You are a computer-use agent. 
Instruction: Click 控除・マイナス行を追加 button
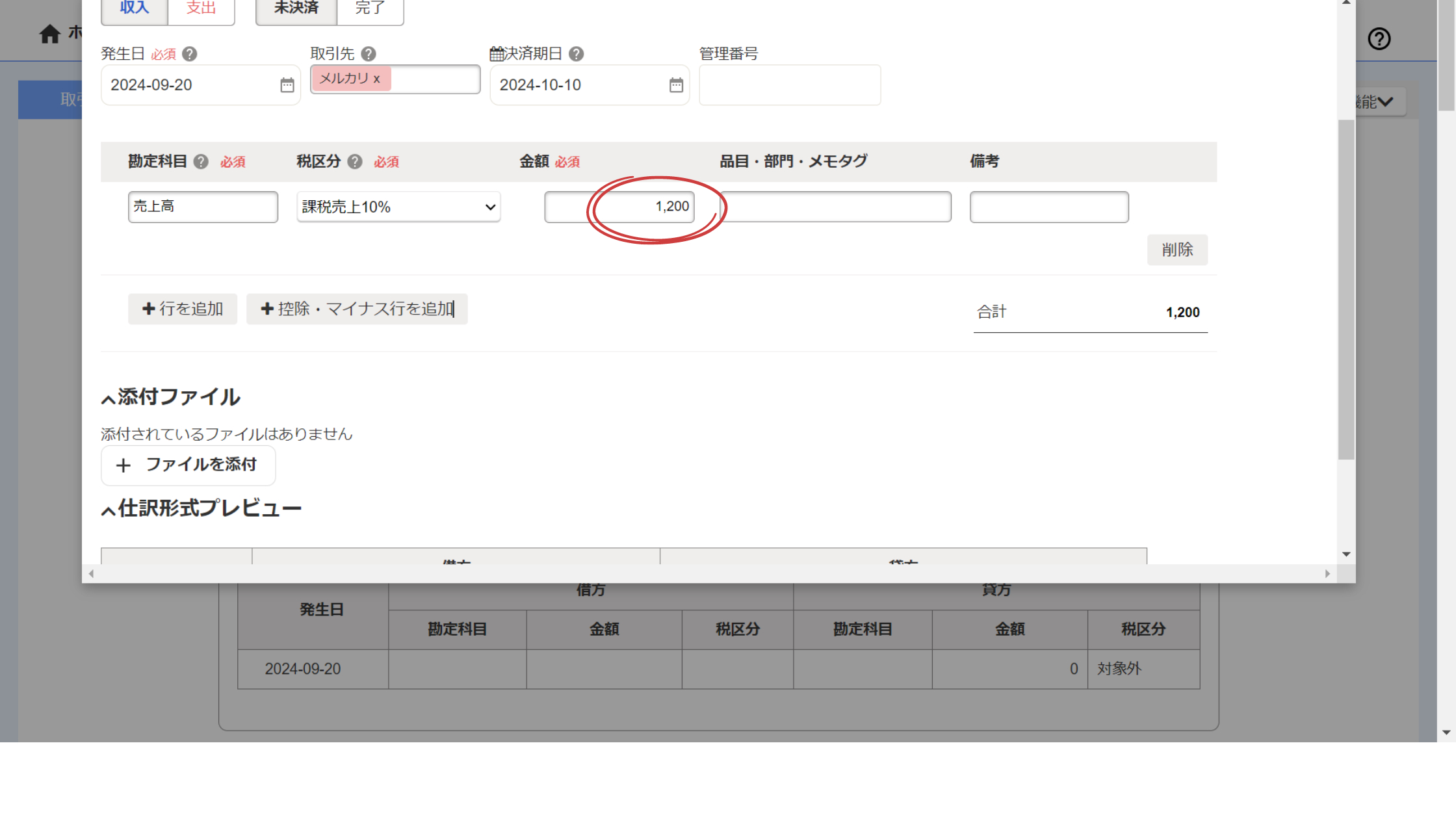click(x=357, y=309)
